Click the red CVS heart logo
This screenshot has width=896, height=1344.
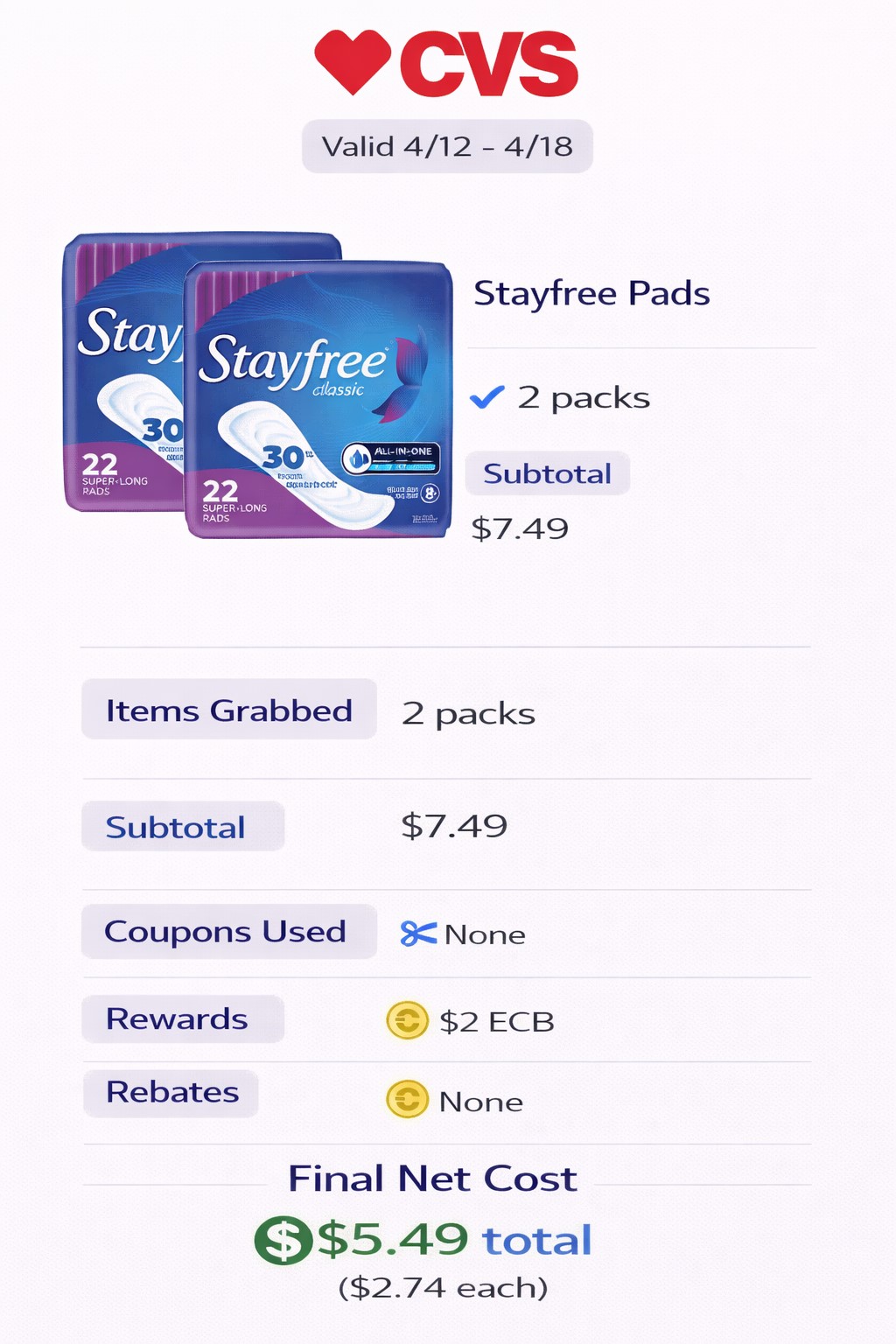353,61
